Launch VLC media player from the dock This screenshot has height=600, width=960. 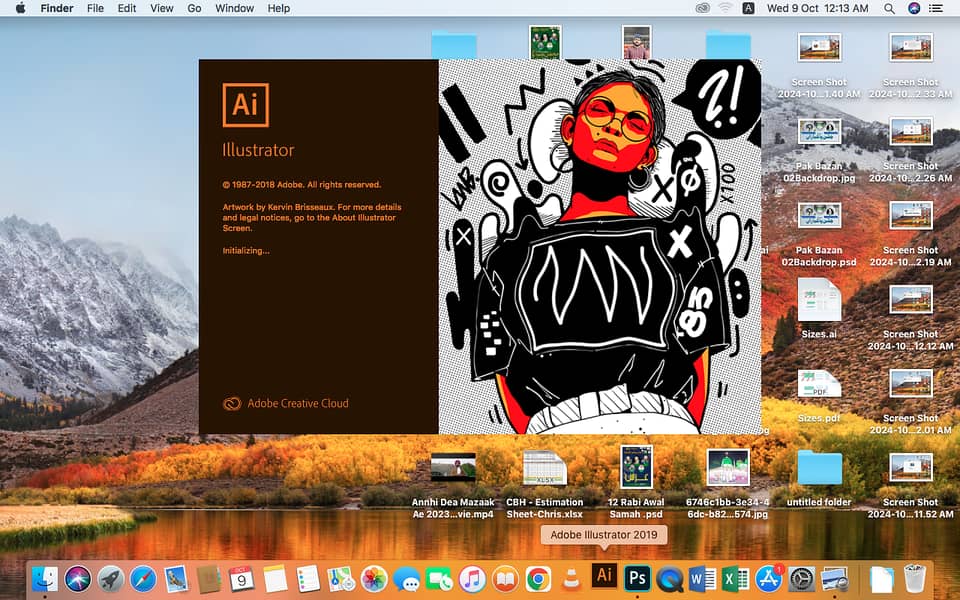point(571,577)
